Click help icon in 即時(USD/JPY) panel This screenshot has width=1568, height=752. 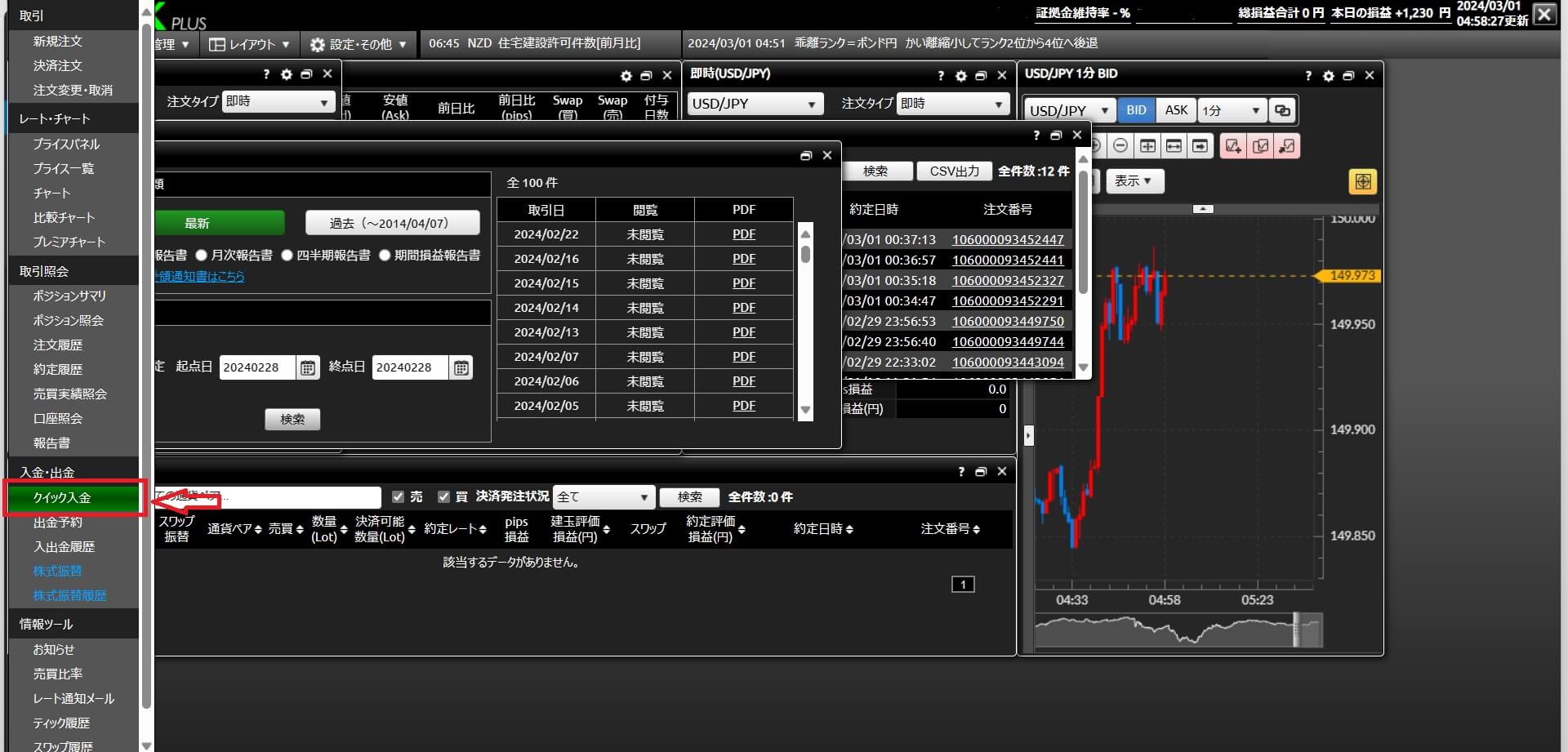click(941, 76)
